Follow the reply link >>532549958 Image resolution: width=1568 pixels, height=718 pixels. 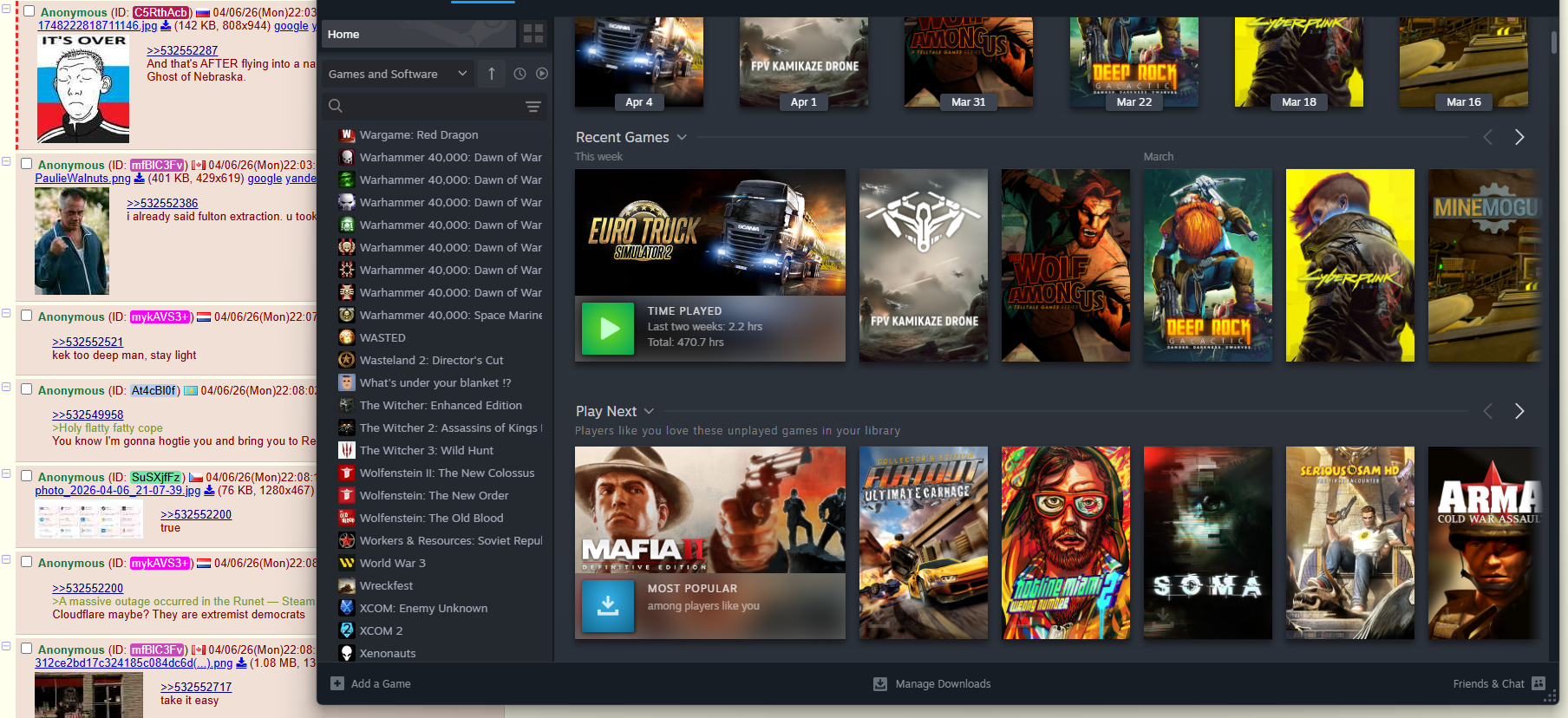click(88, 414)
